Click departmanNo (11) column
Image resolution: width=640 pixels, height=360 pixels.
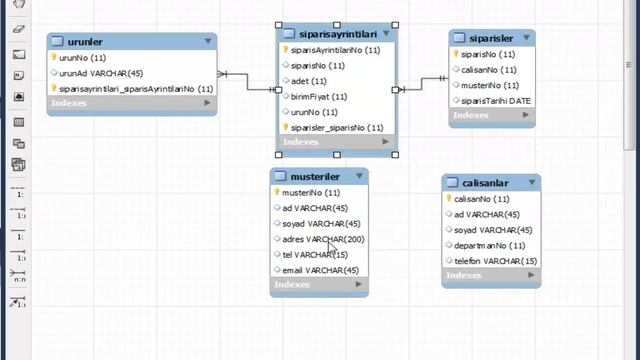[491, 246]
